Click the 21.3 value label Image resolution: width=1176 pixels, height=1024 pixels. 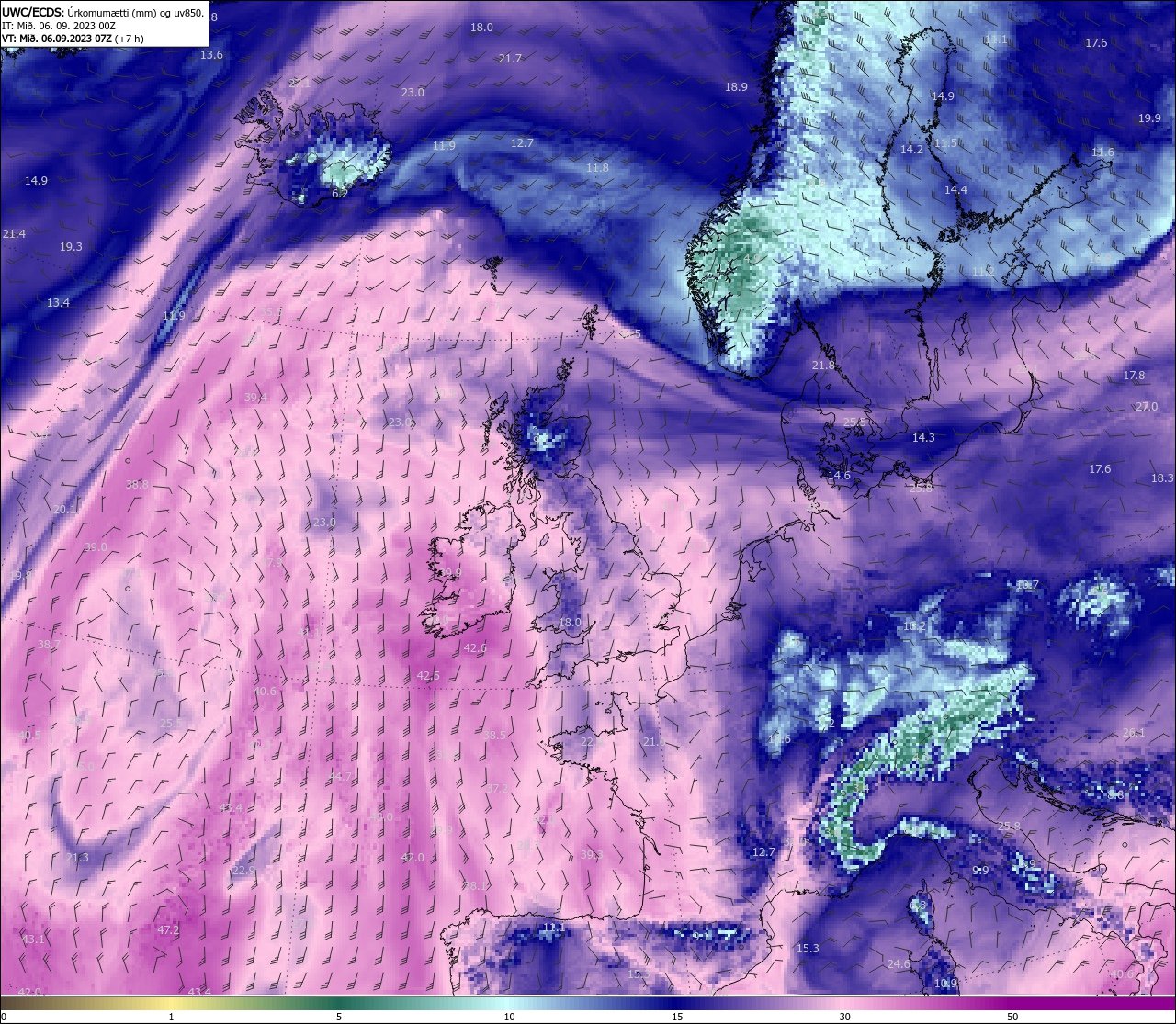pos(77,858)
